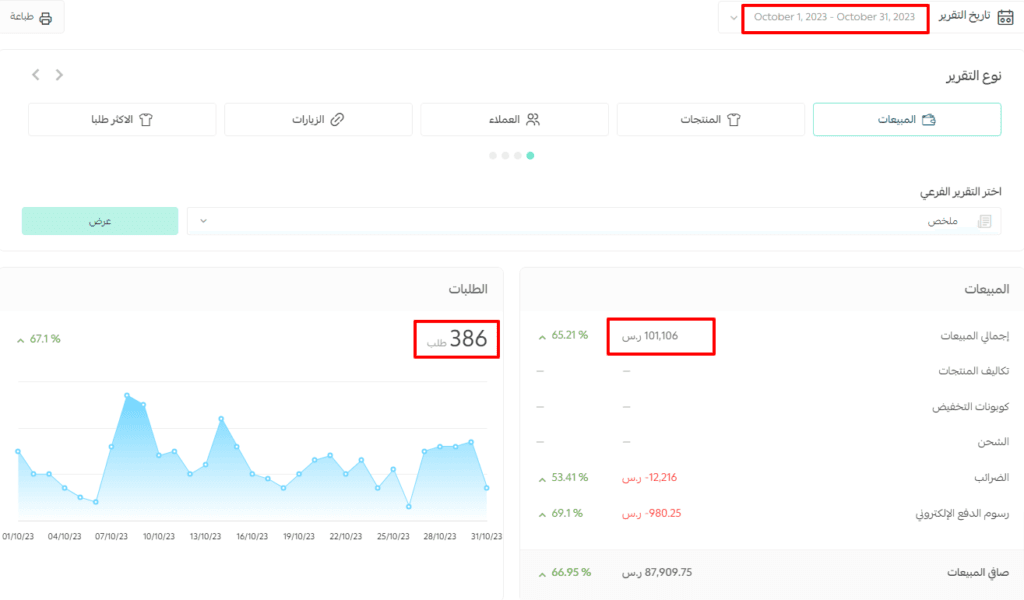Click the -980.25 ر.س payment fees value
This screenshot has height=600, width=1024.
pos(651,514)
